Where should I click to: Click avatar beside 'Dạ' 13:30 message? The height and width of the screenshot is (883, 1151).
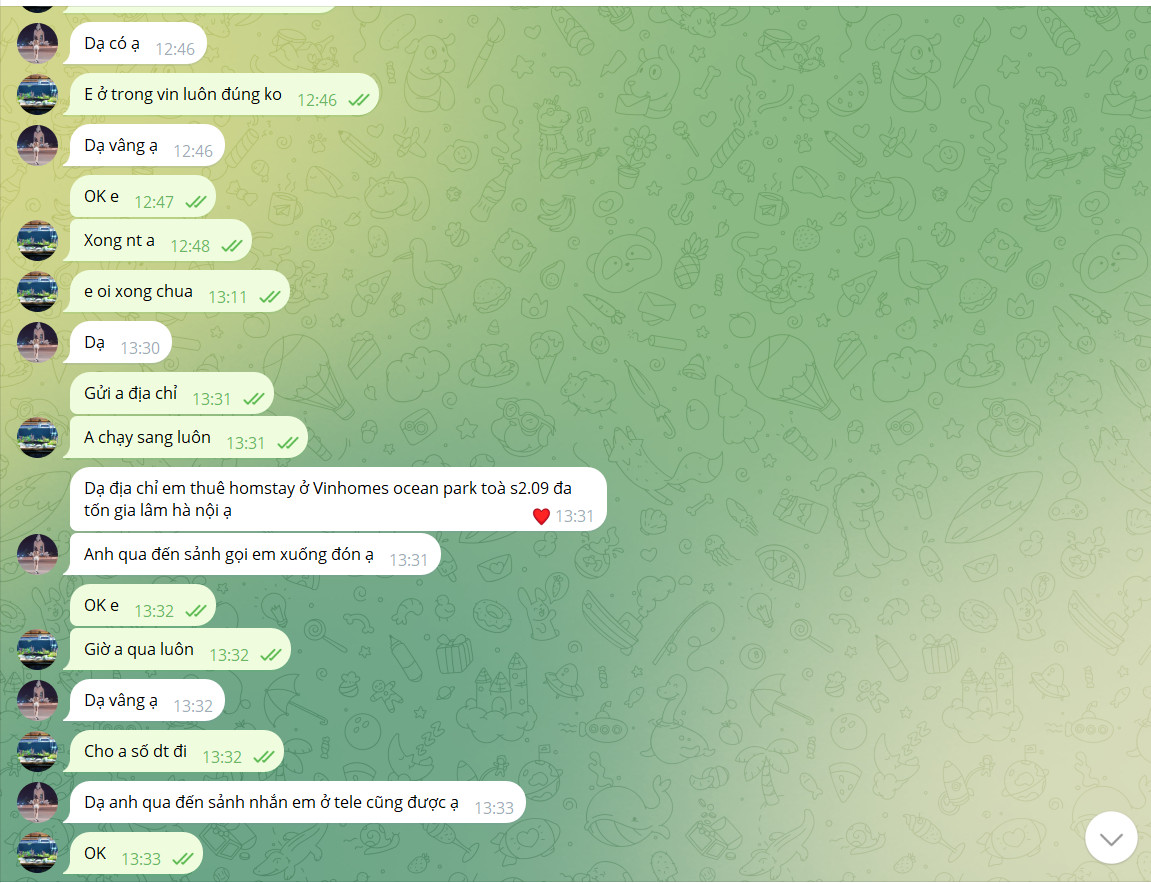[37, 342]
